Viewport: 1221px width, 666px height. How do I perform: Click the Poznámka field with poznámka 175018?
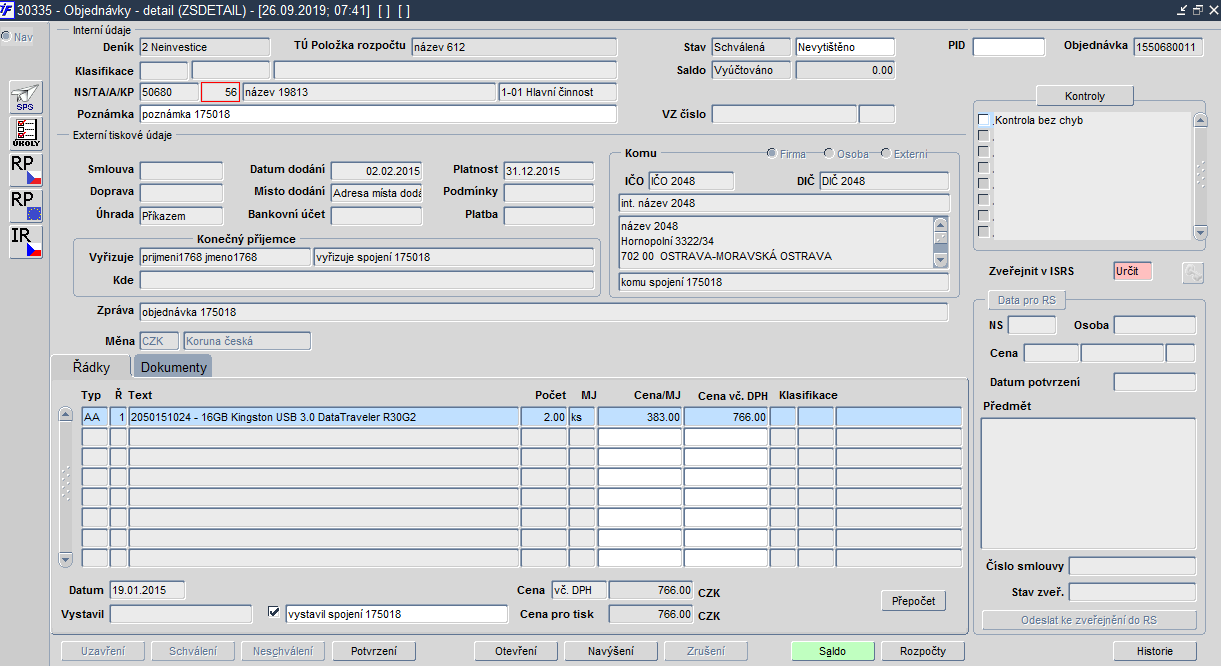click(378, 114)
